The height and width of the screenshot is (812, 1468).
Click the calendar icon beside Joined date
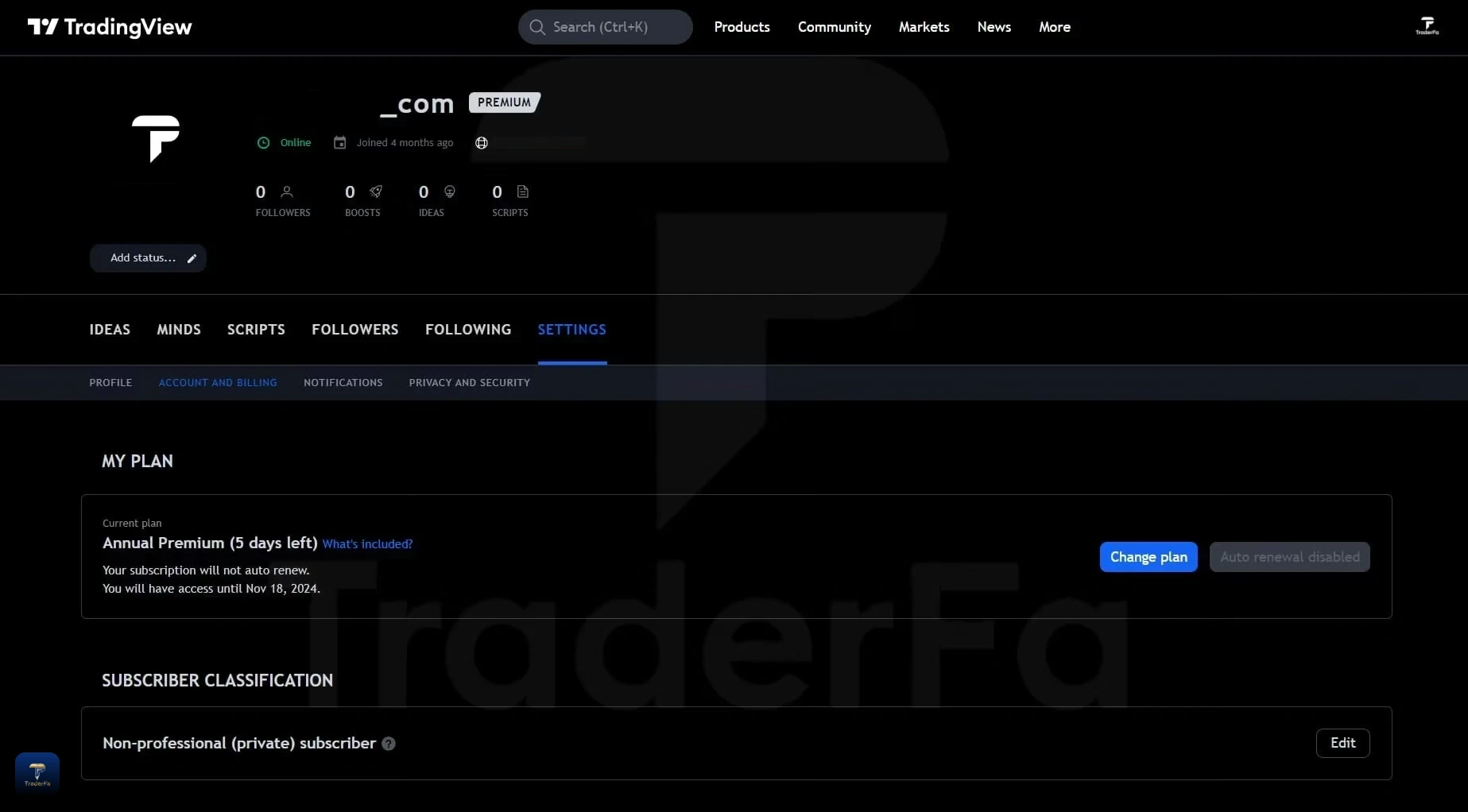339,143
